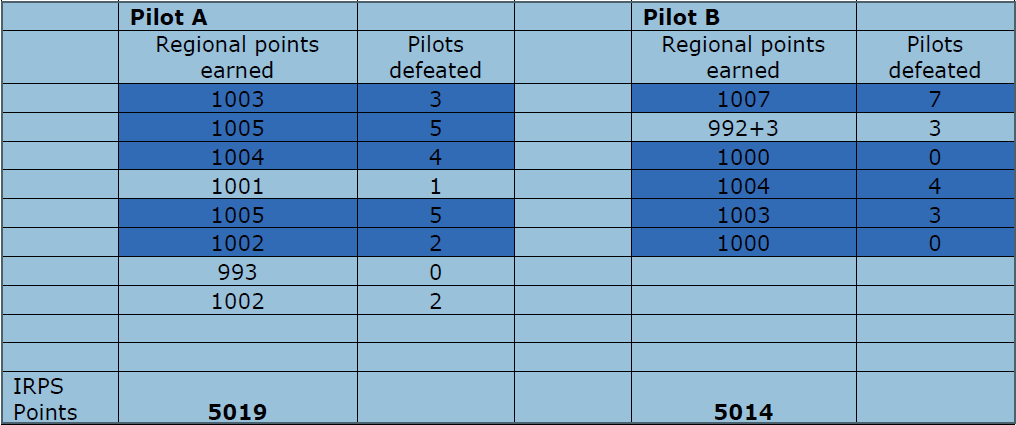Select Pilot B's 1007 points cell
1016x425 pixels.
744,98
